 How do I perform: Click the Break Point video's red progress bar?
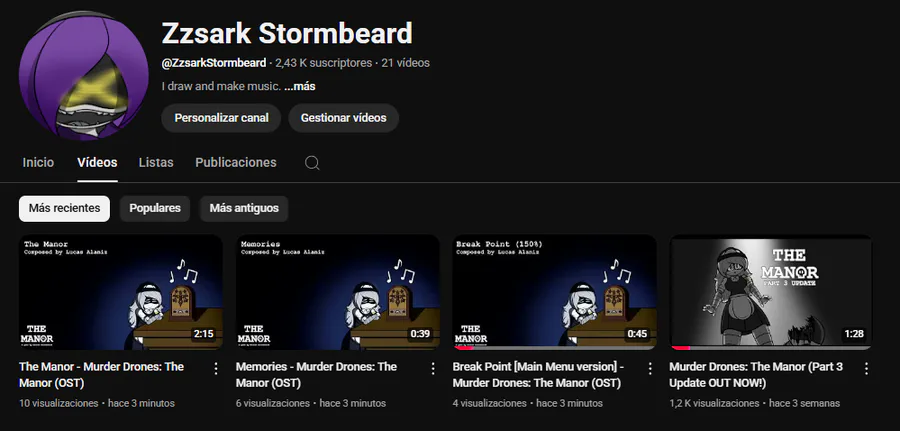click(x=464, y=348)
